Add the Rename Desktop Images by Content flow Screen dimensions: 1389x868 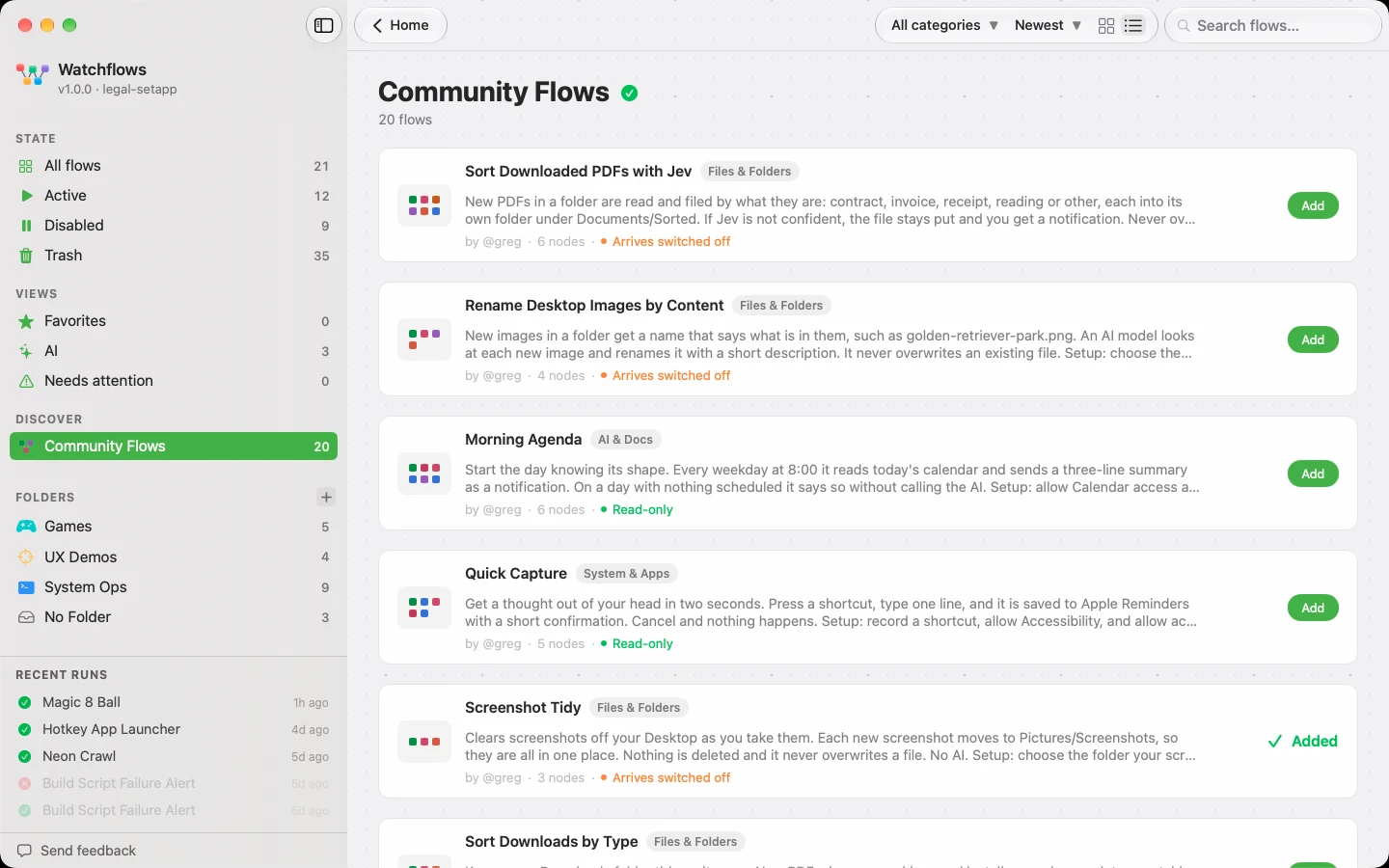(1313, 339)
